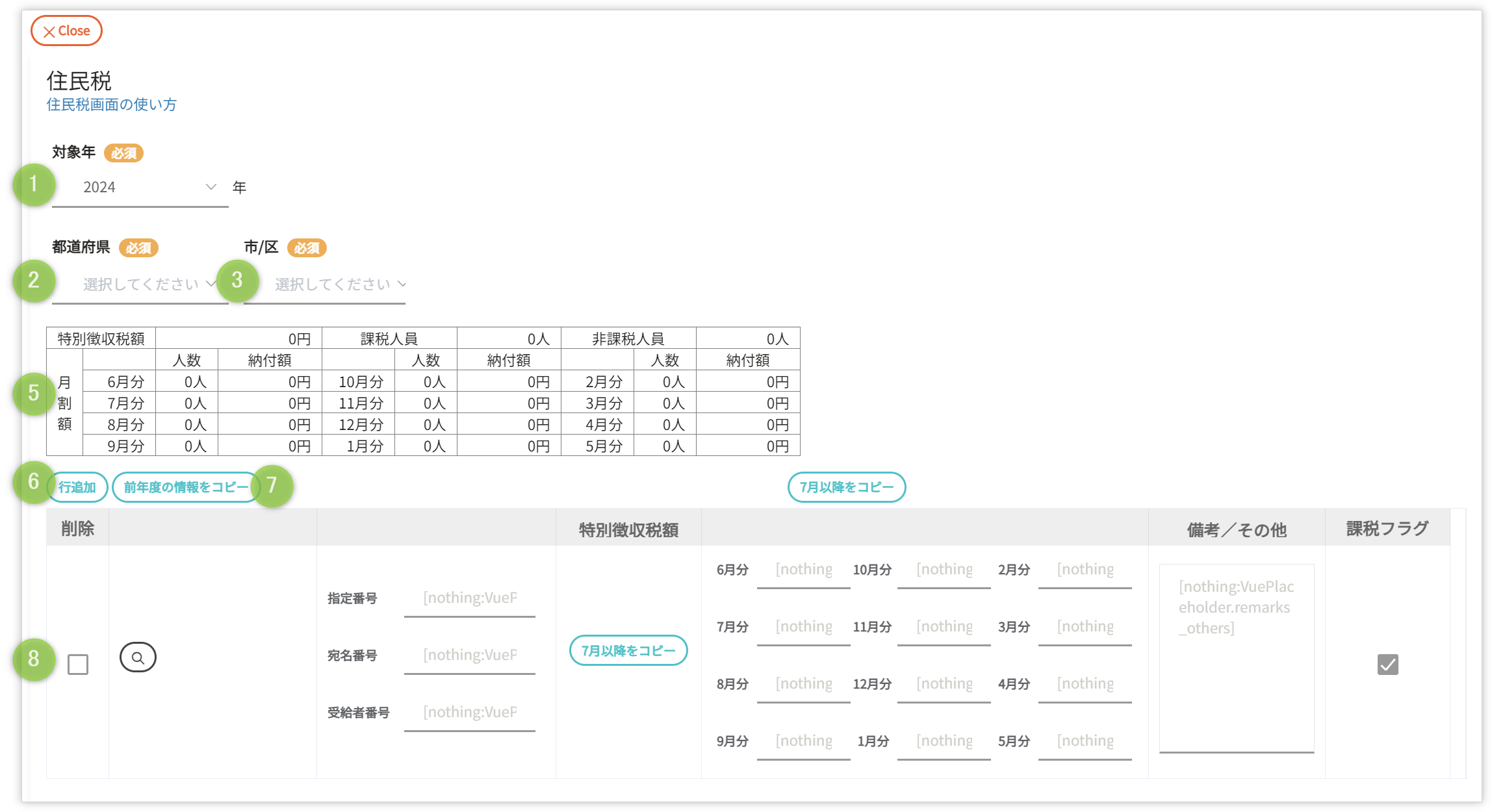Focus the 指定番号 input field
1492x812 pixels.
point(469,598)
